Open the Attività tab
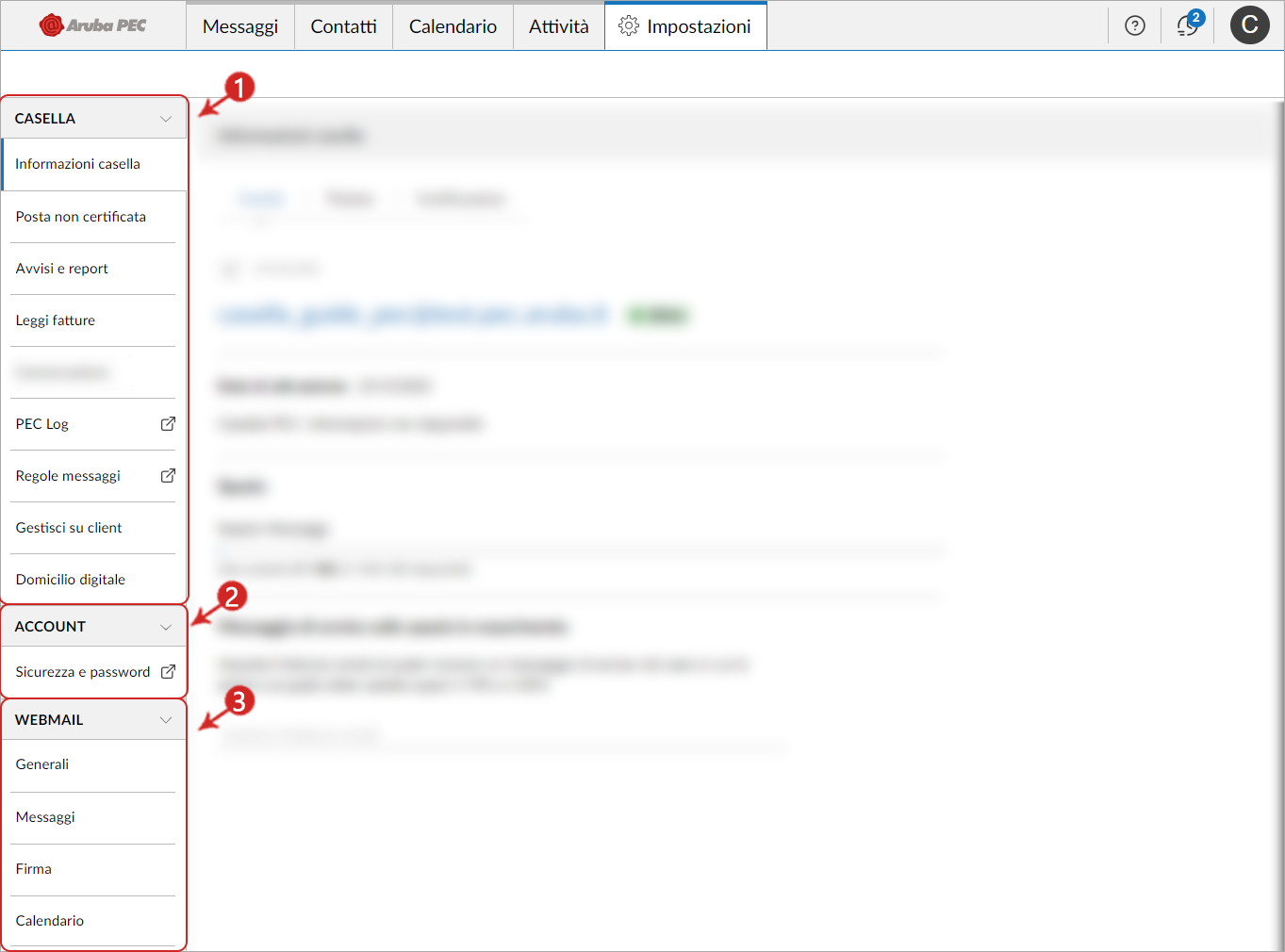Image resolution: width=1285 pixels, height=952 pixels. (558, 26)
